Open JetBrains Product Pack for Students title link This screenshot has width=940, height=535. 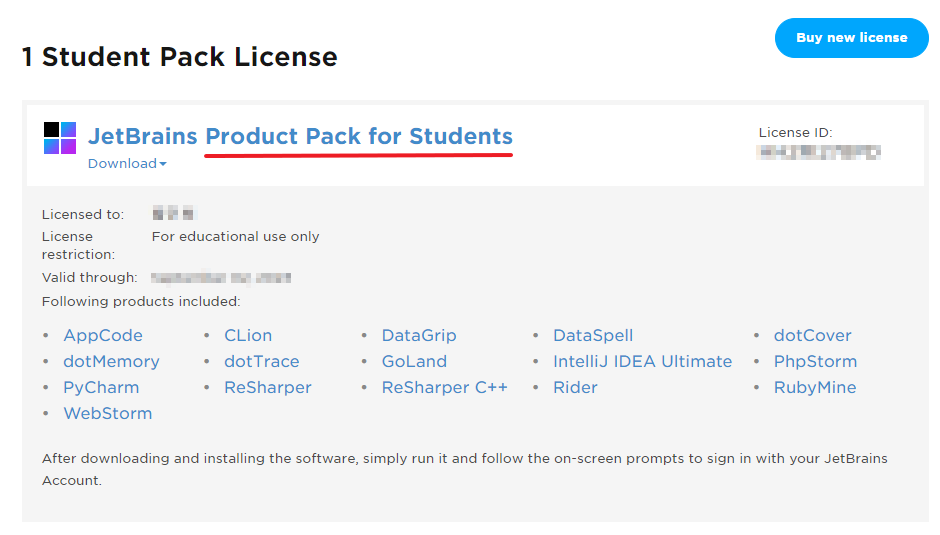(300, 136)
